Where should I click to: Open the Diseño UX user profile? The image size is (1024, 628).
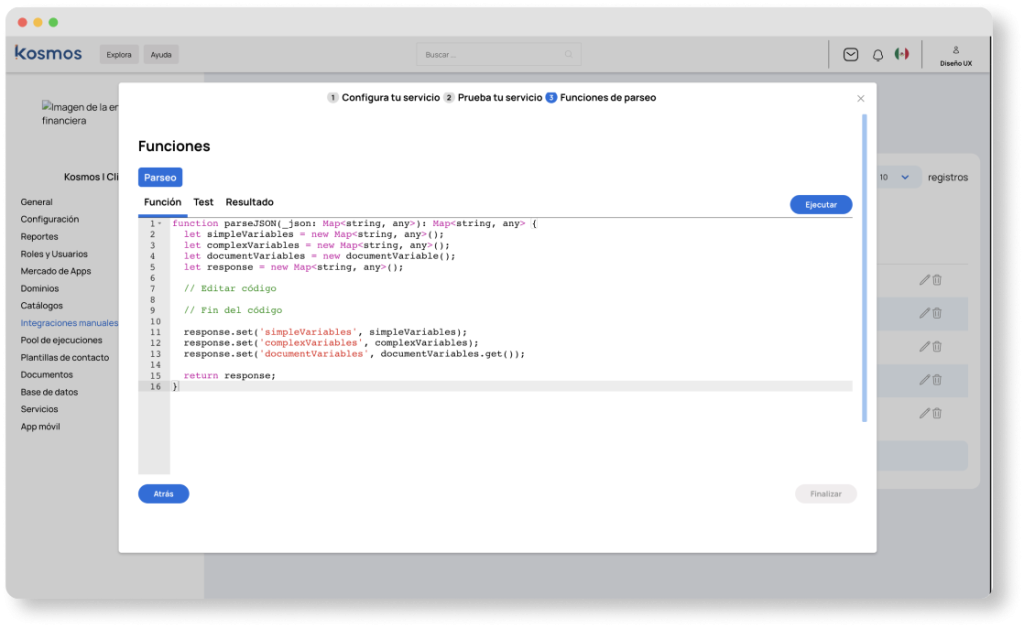pyautogui.click(x=955, y=56)
